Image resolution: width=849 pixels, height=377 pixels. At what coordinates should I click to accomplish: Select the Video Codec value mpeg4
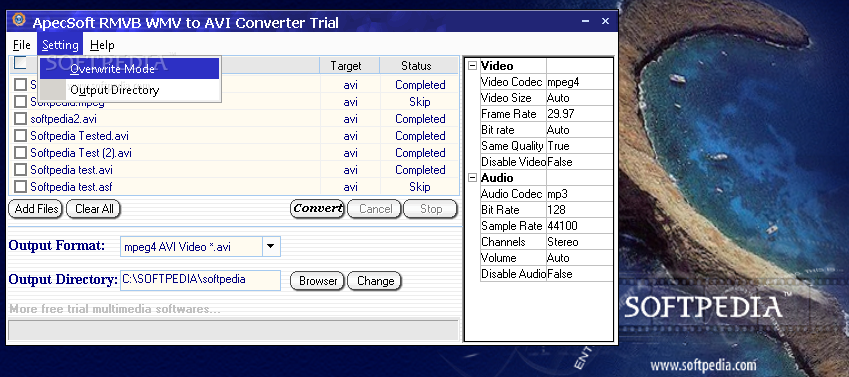pyautogui.click(x=579, y=82)
